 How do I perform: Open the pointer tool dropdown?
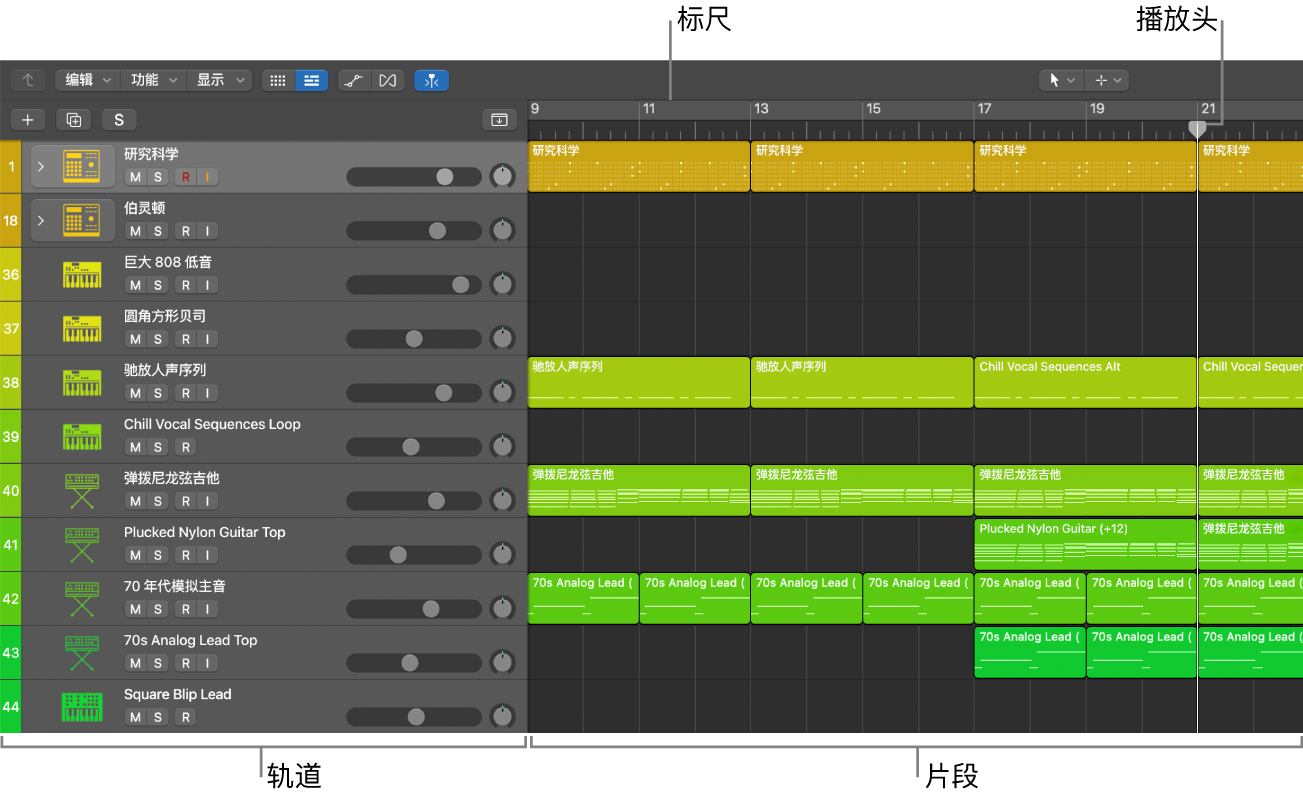1059,81
